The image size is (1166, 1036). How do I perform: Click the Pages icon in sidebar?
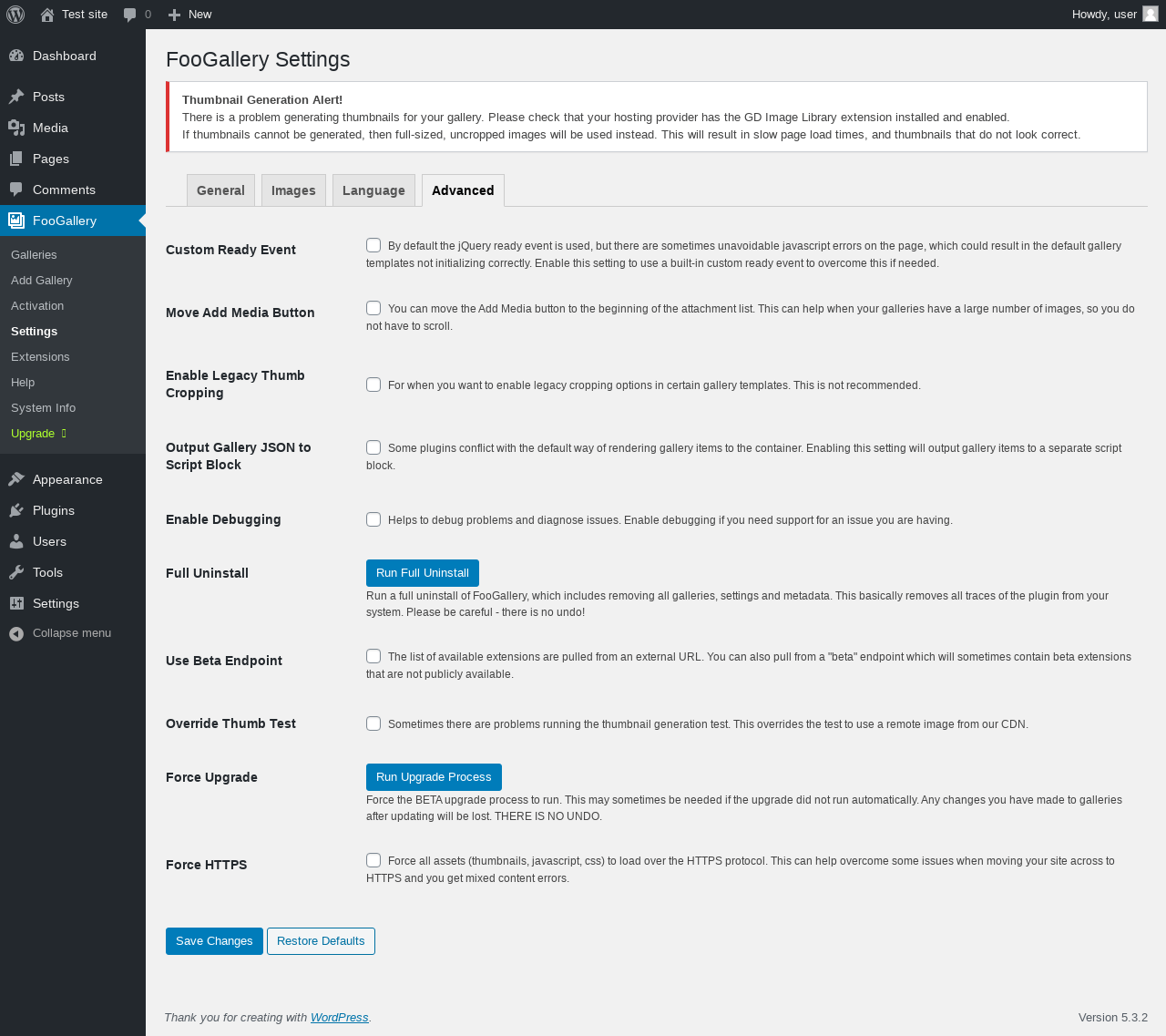click(16, 159)
